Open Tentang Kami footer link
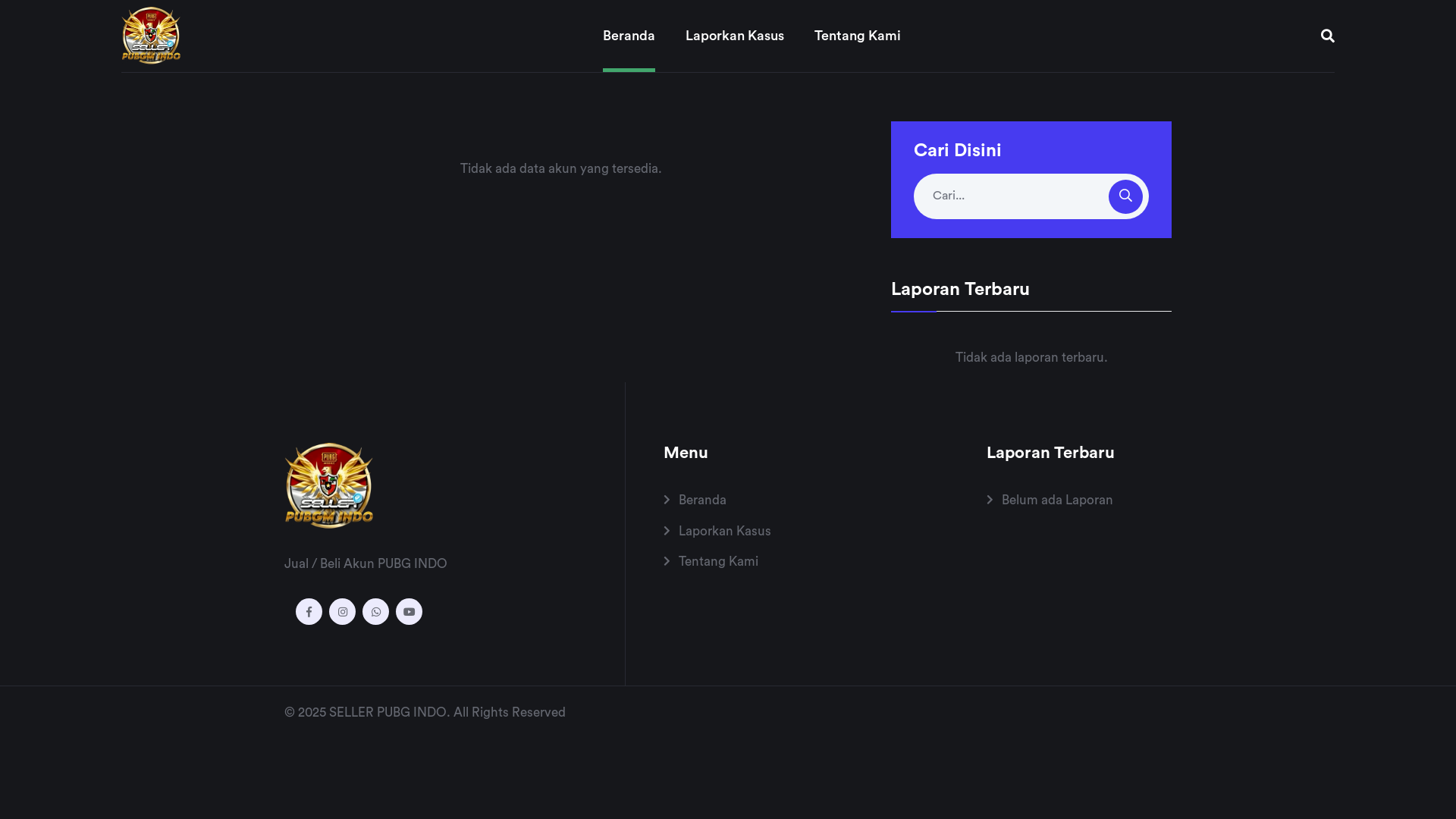The height and width of the screenshot is (819, 1456). coord(718,561)
